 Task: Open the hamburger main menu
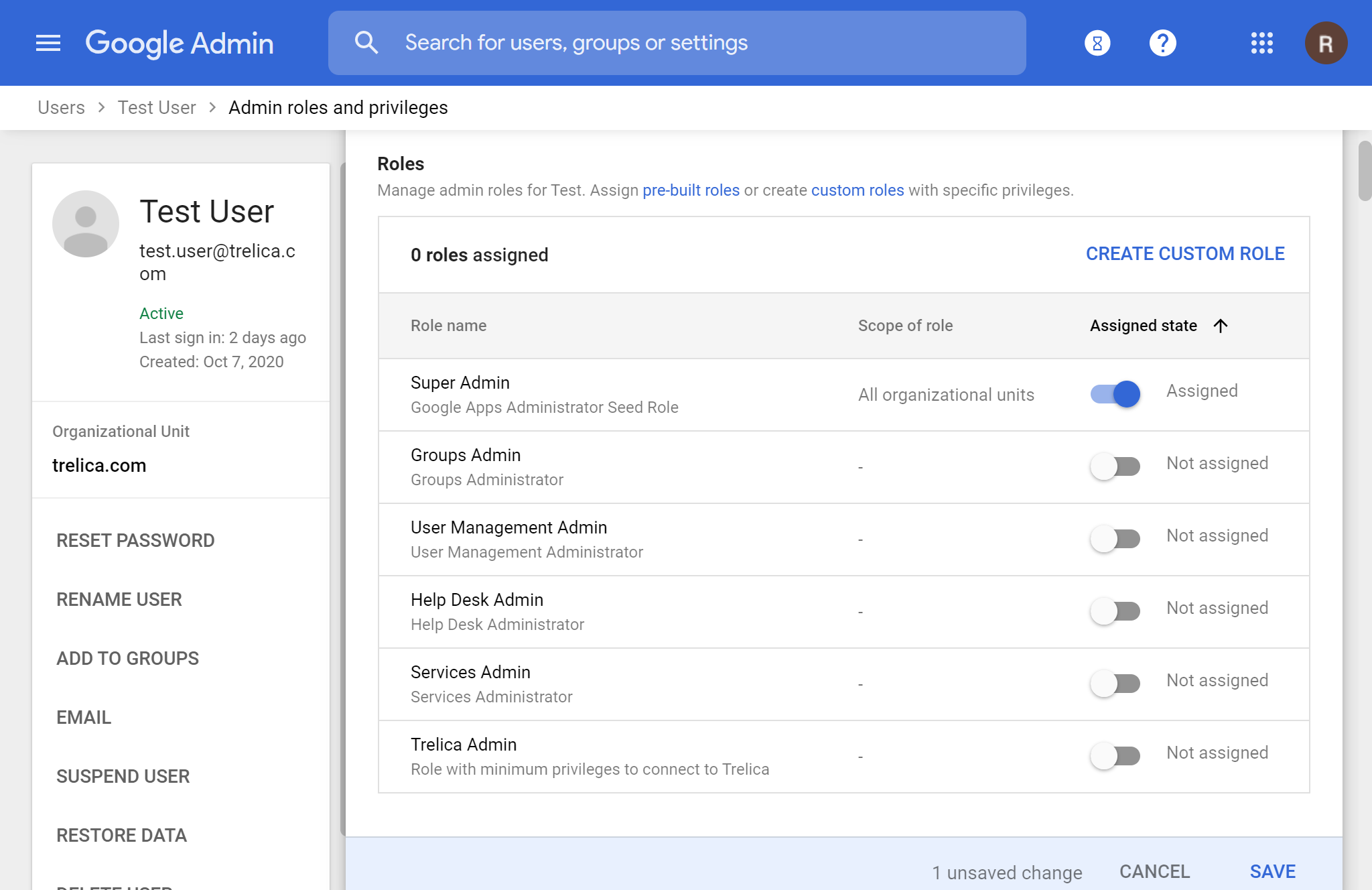pyautogui.click(x=48, y=43)
